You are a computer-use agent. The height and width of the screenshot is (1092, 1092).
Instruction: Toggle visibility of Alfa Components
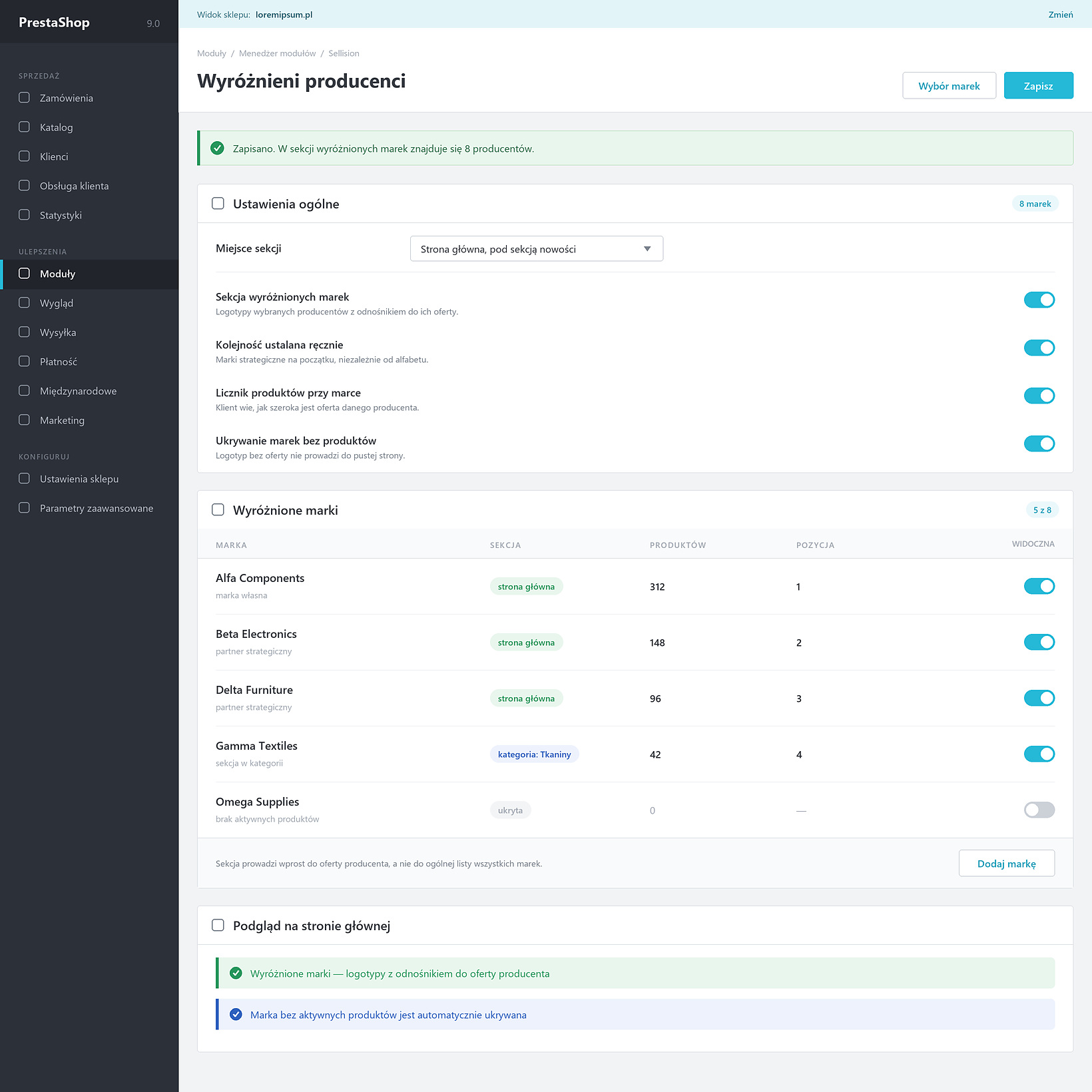1039,587
